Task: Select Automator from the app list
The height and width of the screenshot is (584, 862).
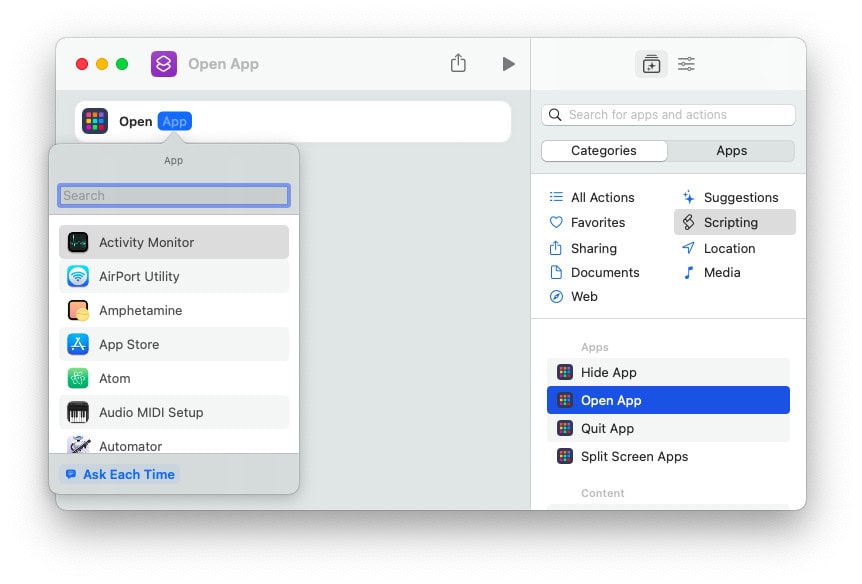Action: (174, 443)
